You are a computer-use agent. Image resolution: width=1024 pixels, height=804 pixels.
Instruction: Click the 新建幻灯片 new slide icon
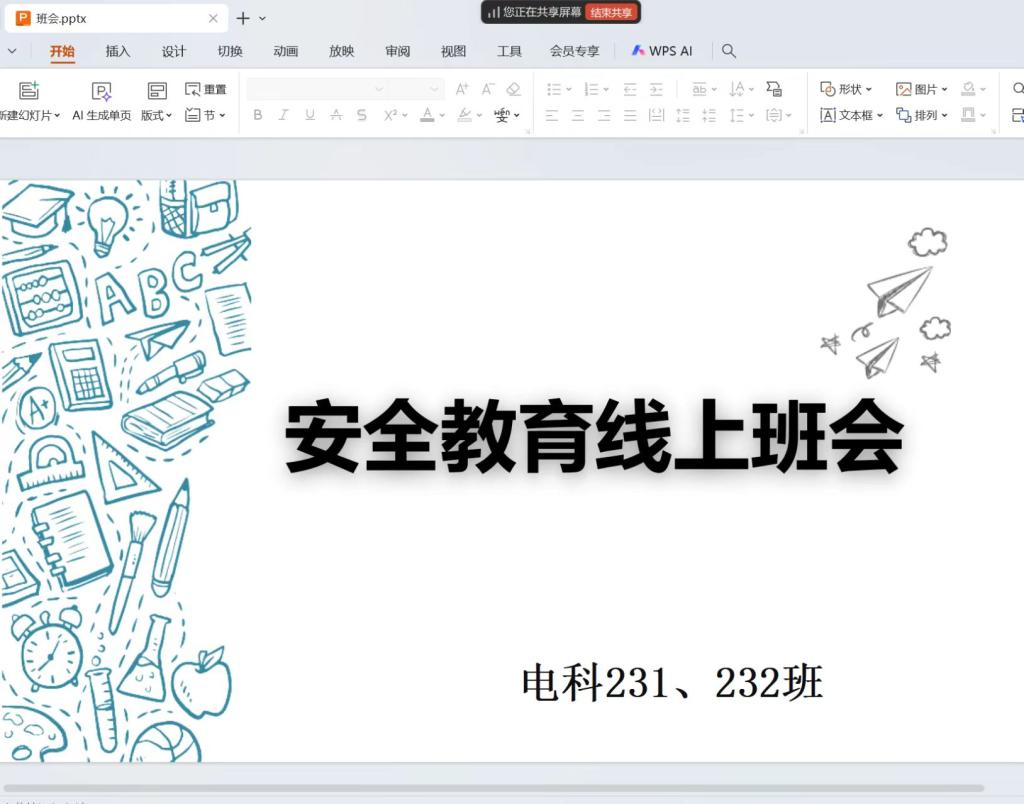click(x=28, y=91)
